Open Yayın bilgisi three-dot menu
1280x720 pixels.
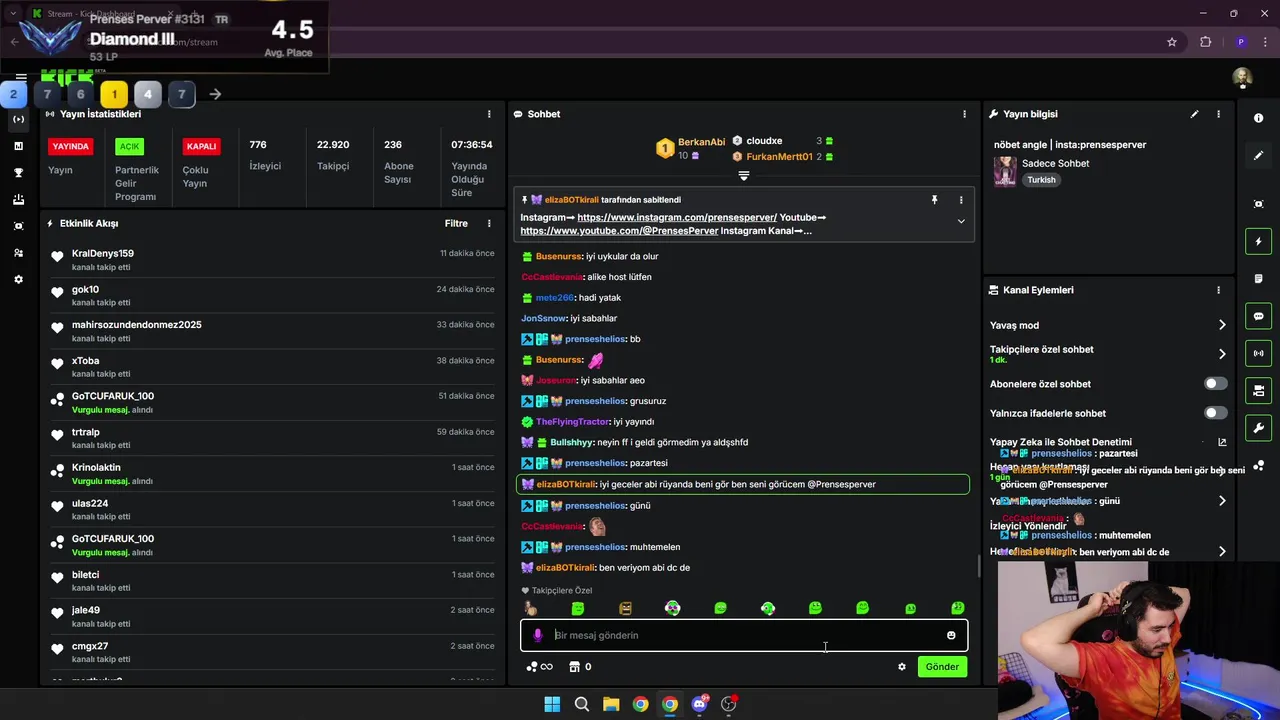click(1218, 114)
